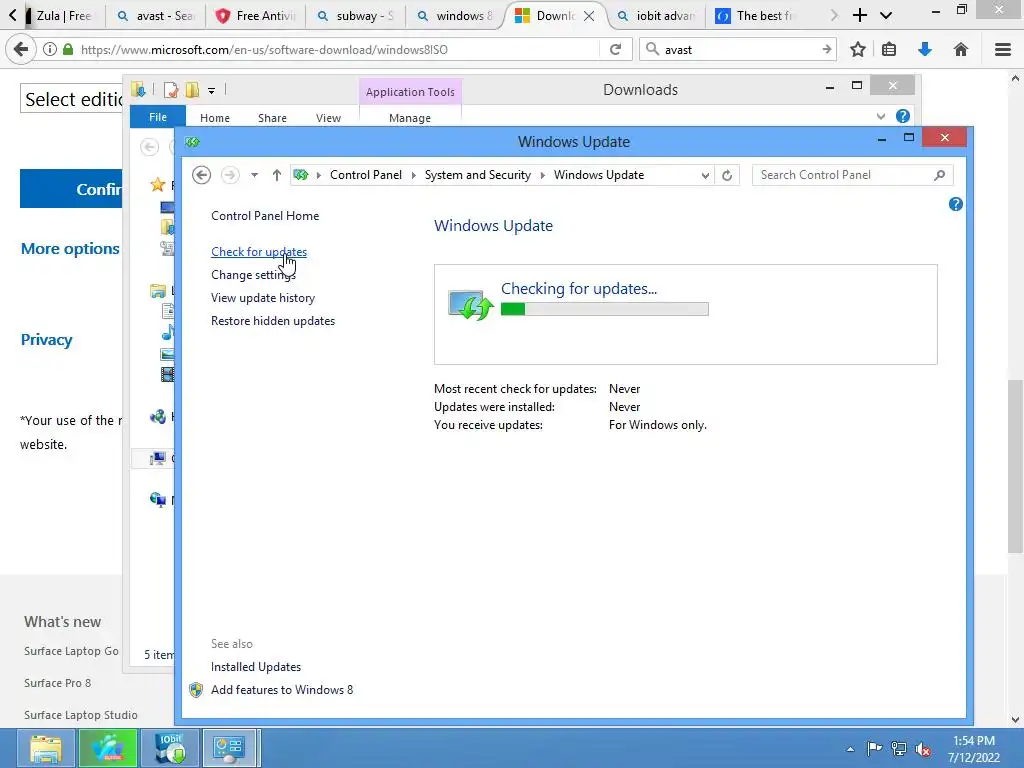The width and height of the screenshot is (1024, 768).
Task: Click shield icon beside Add features to Windows 8
Action: [196, 690]
